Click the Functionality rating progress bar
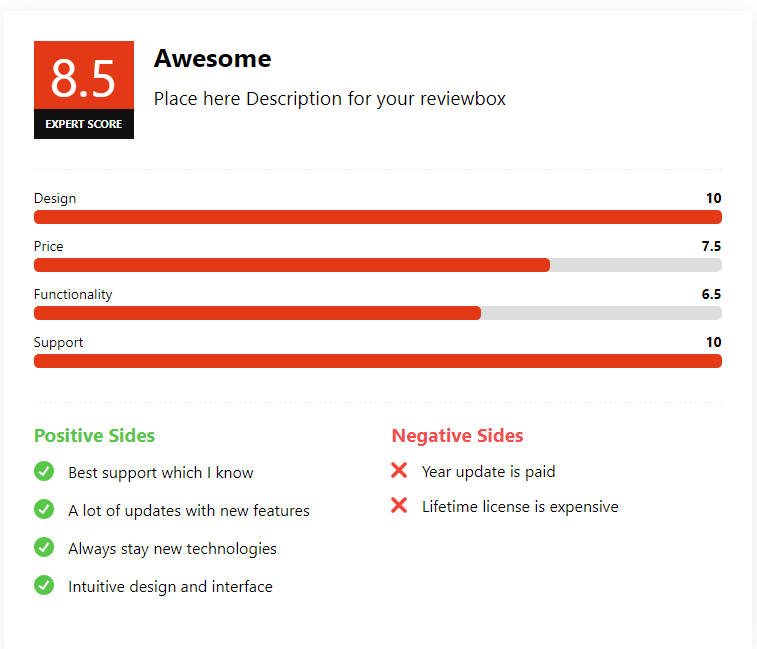The width and height of the screenshot is (757, 649). pyautogui.click(x=378, y=313)
